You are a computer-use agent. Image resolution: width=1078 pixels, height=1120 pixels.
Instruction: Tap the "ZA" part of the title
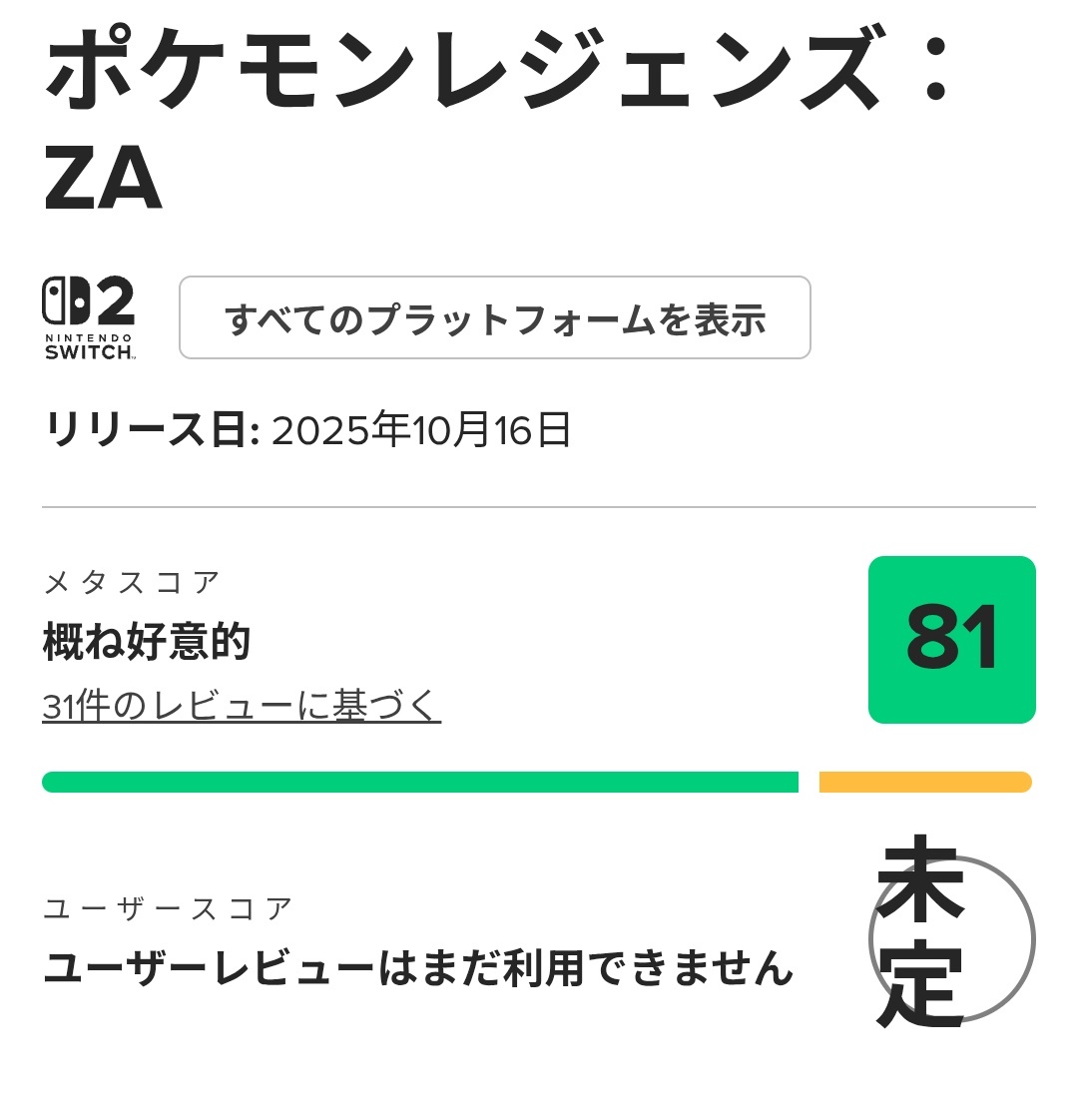(103, 180)
